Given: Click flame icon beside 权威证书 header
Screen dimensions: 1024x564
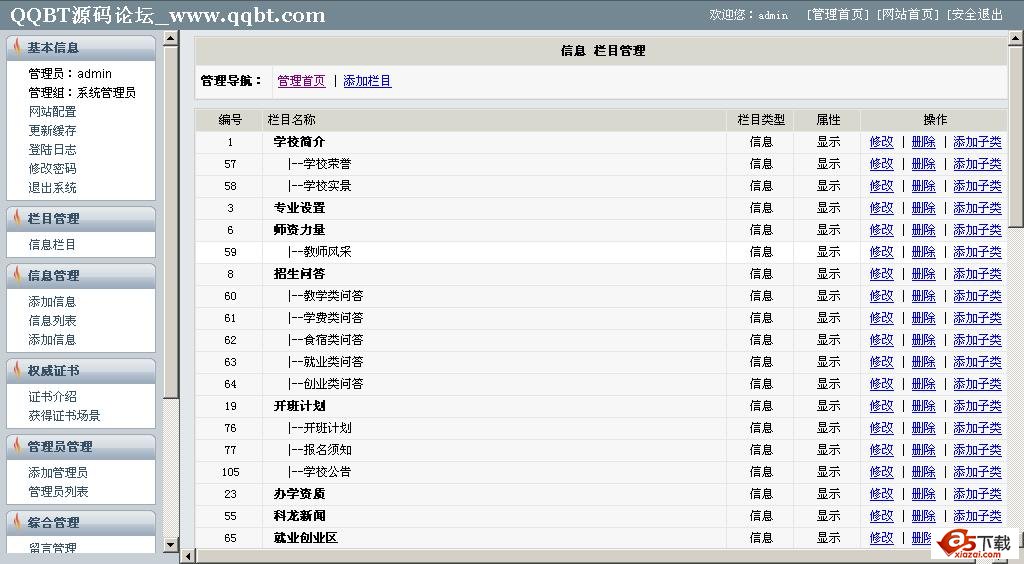Looking at the screenshot, I should pos(17,370).
